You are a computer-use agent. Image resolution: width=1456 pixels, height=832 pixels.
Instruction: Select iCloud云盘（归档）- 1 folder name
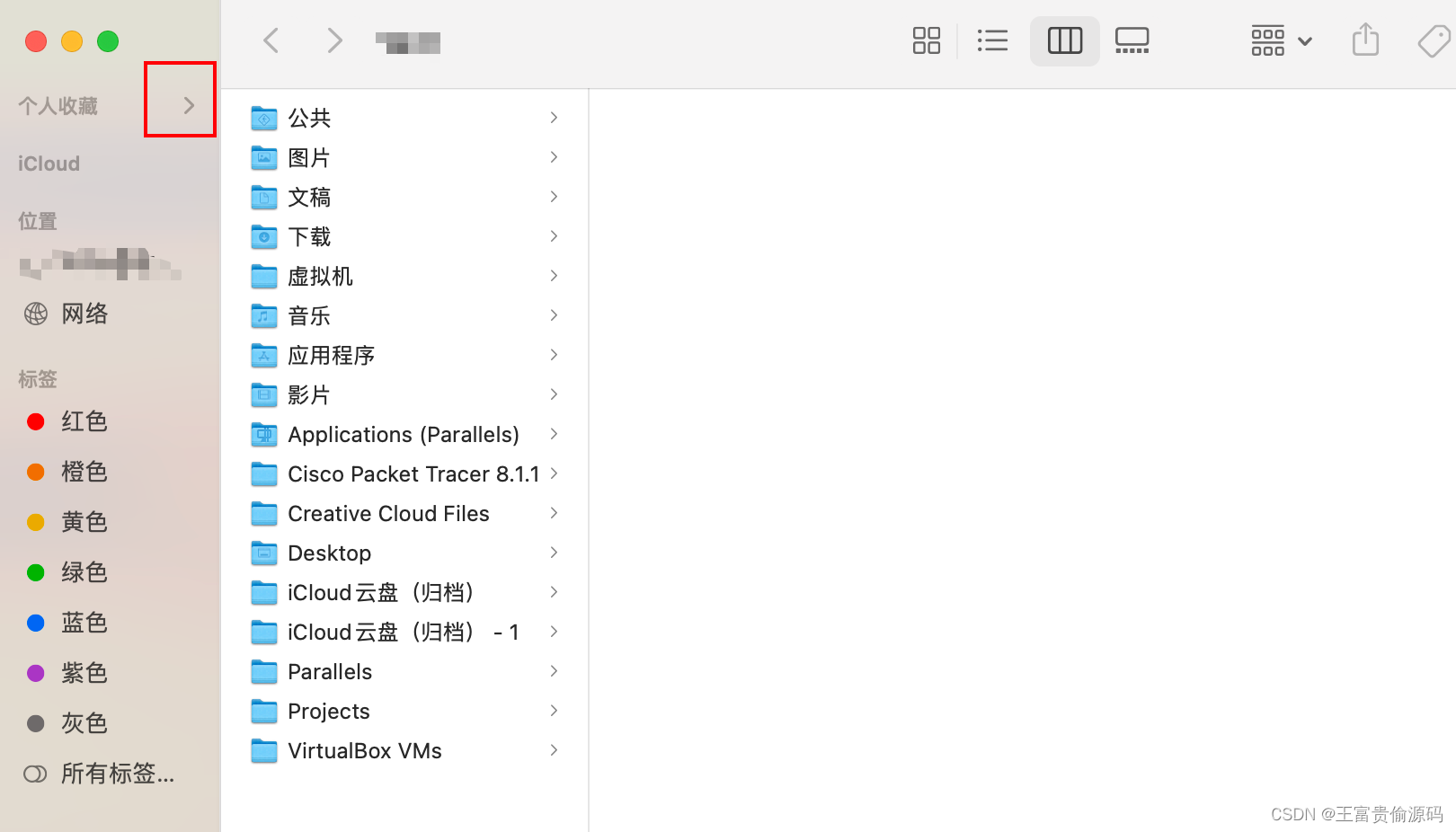[404, 632]
